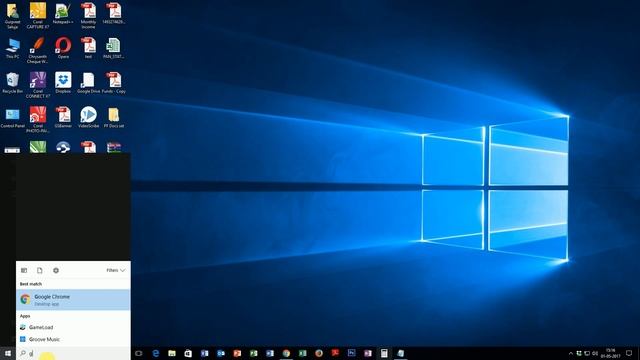
Task: Select Groove Music from the Apps results
Action: tap(73, 339)
